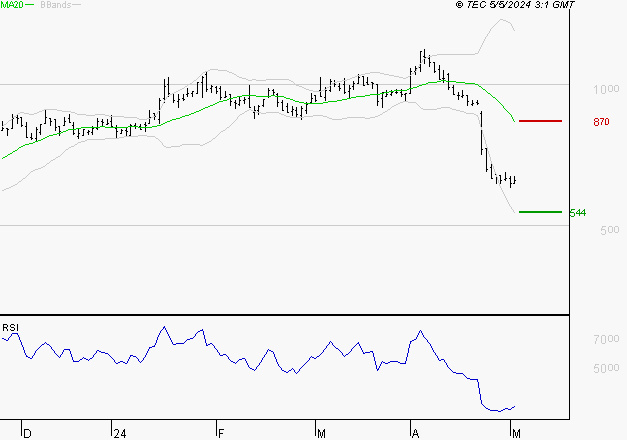The image size is (627, 440).
Task: Click the 1000 price axis label
Action: [x=606, y=89]
